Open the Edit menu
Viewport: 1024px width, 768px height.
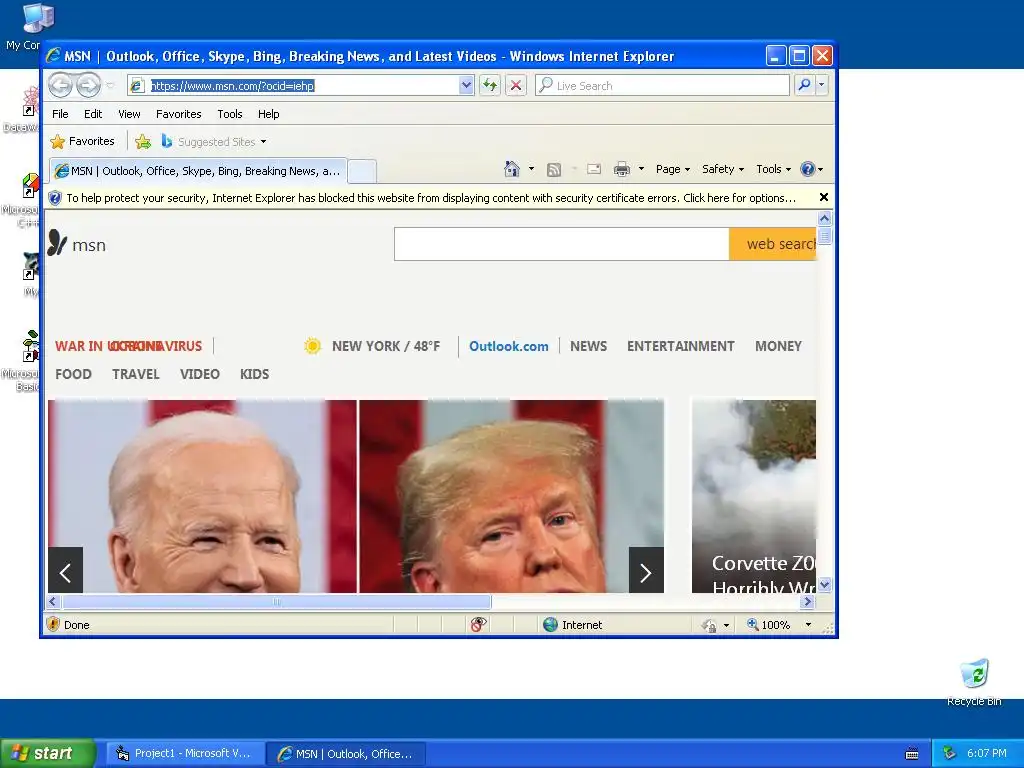tap(93, 114)
